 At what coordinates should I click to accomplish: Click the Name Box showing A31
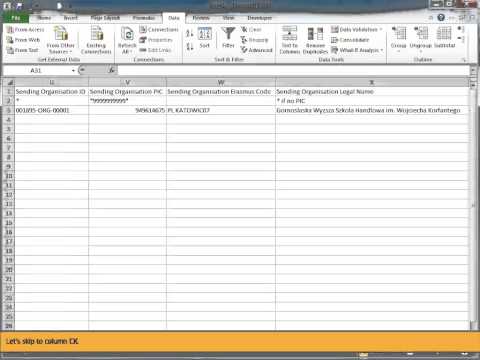(36, 70)
